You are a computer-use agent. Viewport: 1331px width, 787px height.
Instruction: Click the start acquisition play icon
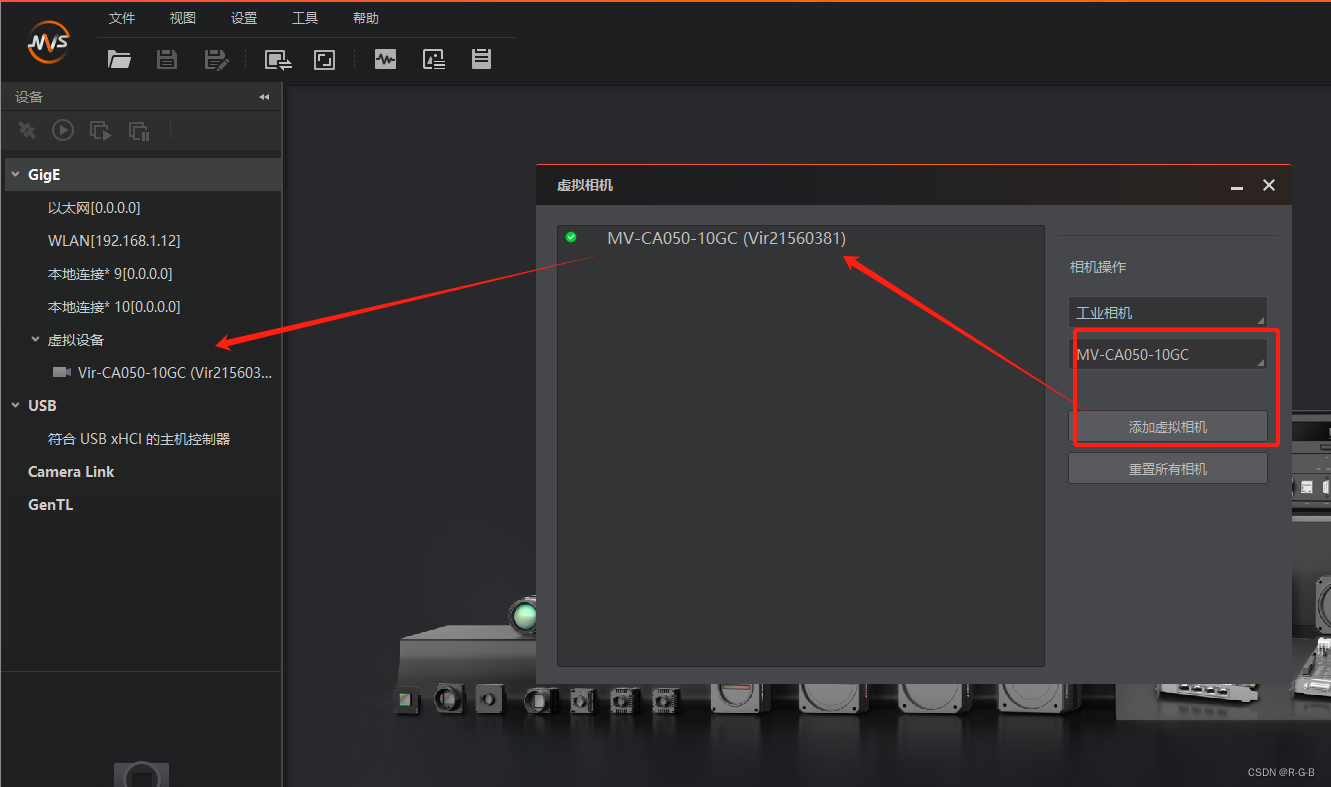pyautogui.click(x=63, y=130)
